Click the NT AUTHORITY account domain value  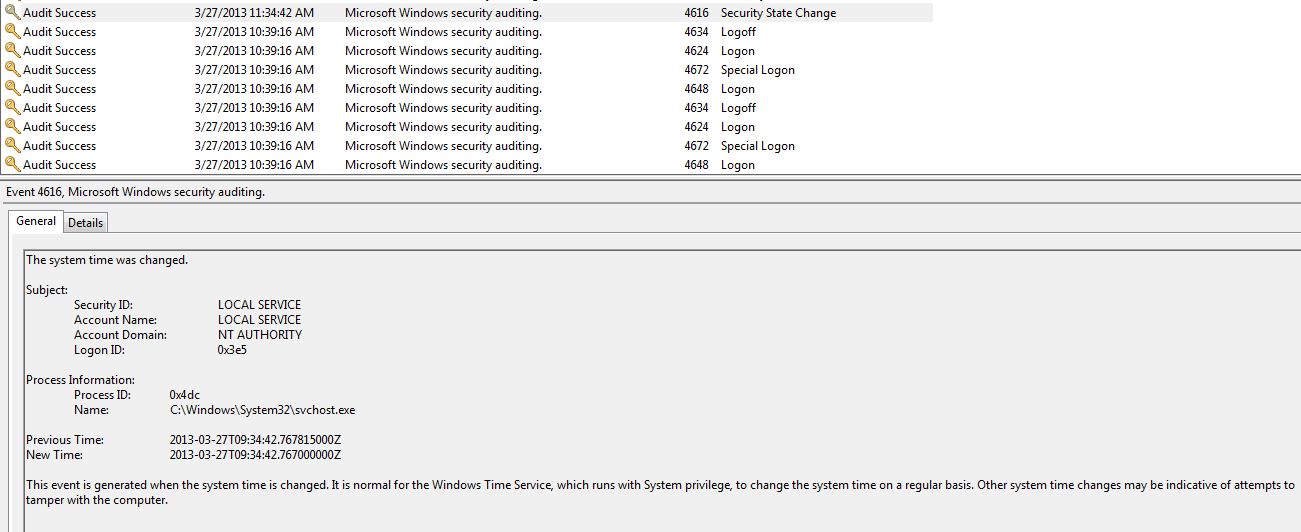pos(260,335)
